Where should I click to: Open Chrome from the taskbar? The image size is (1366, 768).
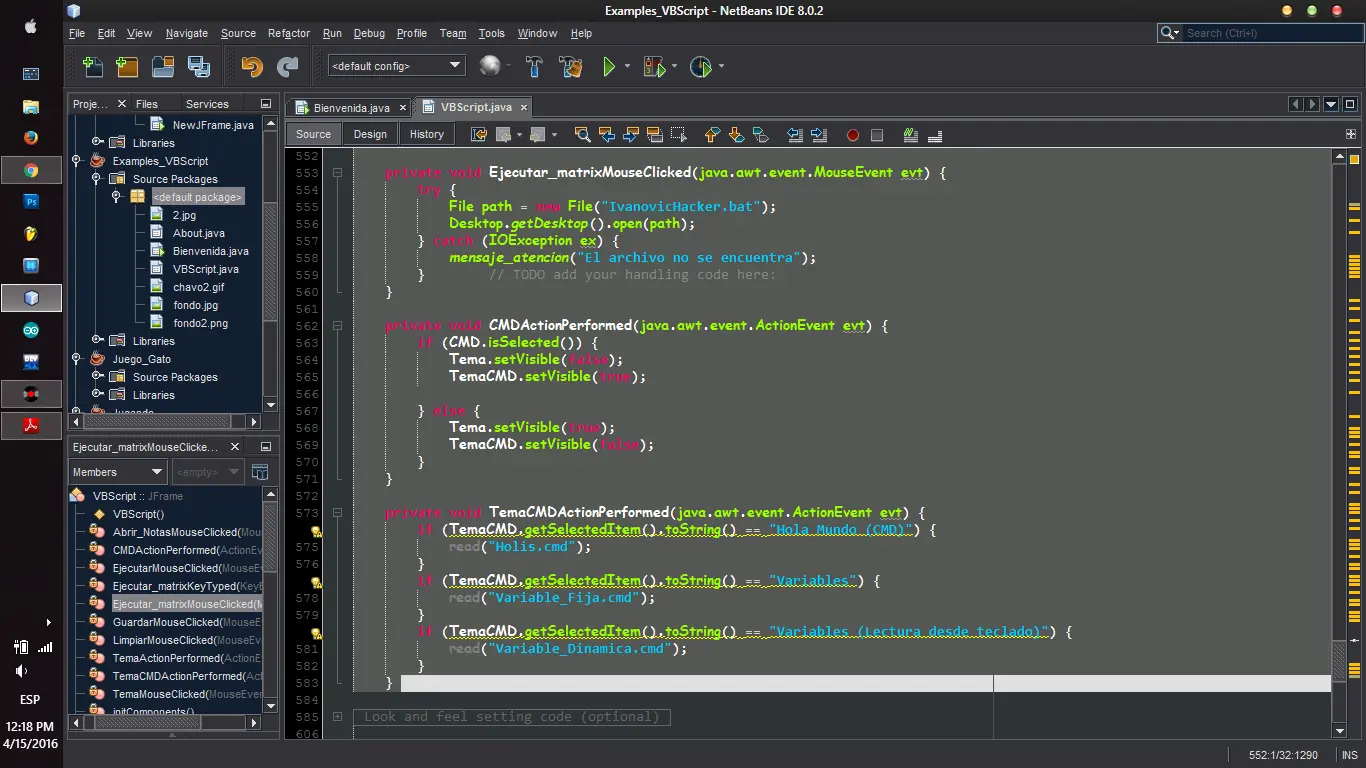(x=31, y=170)
